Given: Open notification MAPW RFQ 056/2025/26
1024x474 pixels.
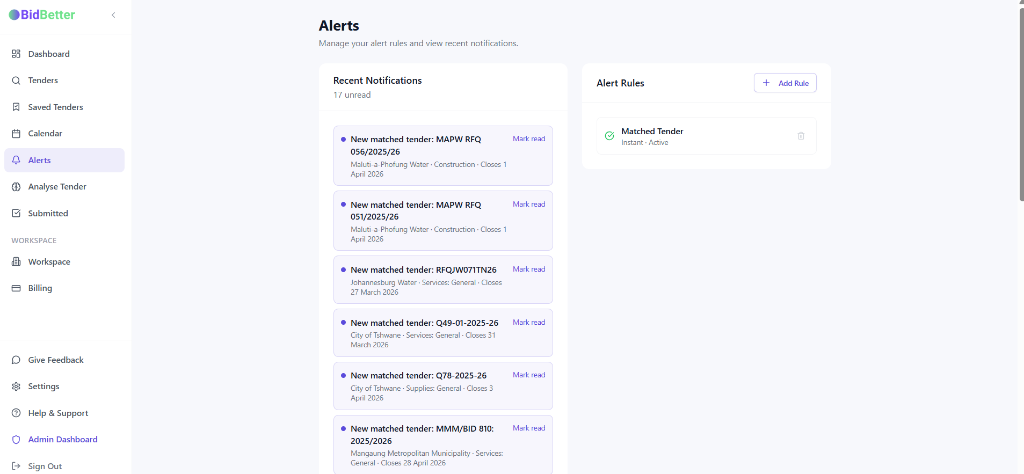Looking at the screenshot, I should [x=443, y=156].
